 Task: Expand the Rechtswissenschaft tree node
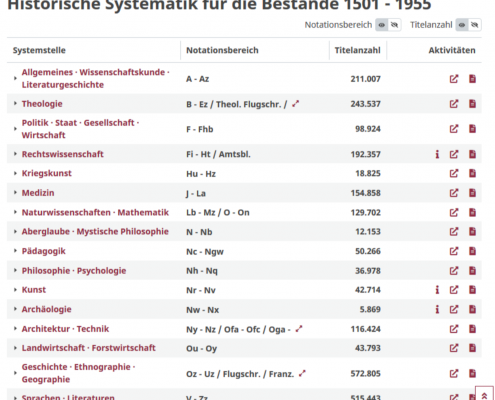[15, 154]
